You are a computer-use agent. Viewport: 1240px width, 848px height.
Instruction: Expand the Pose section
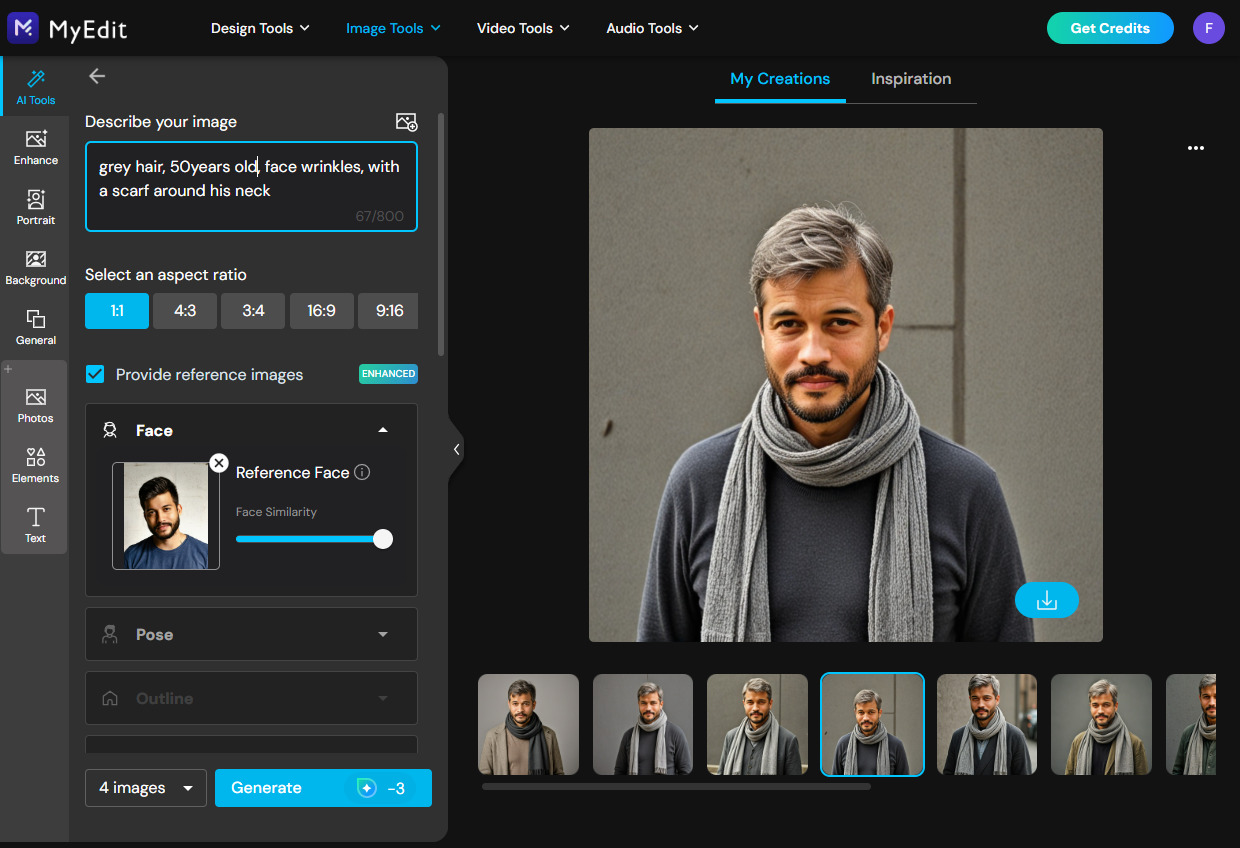pyautogui.click(x=383, y=634)
